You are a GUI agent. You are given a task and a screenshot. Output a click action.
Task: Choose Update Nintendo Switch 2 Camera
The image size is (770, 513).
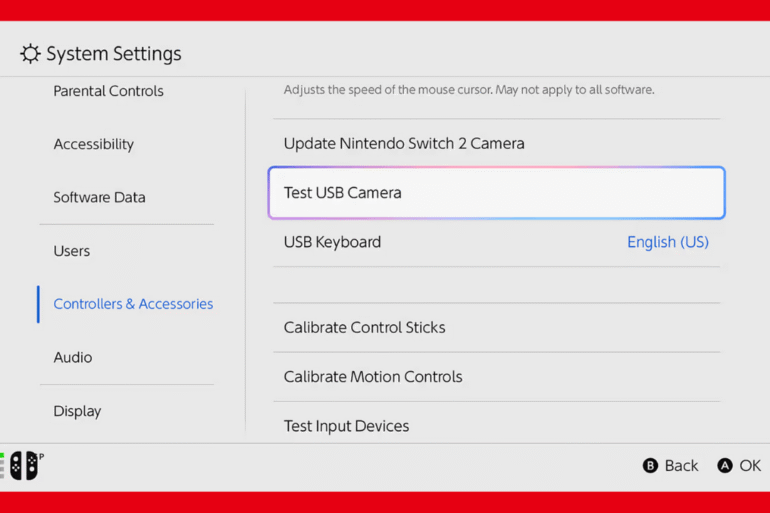click(x=496, y=143)
